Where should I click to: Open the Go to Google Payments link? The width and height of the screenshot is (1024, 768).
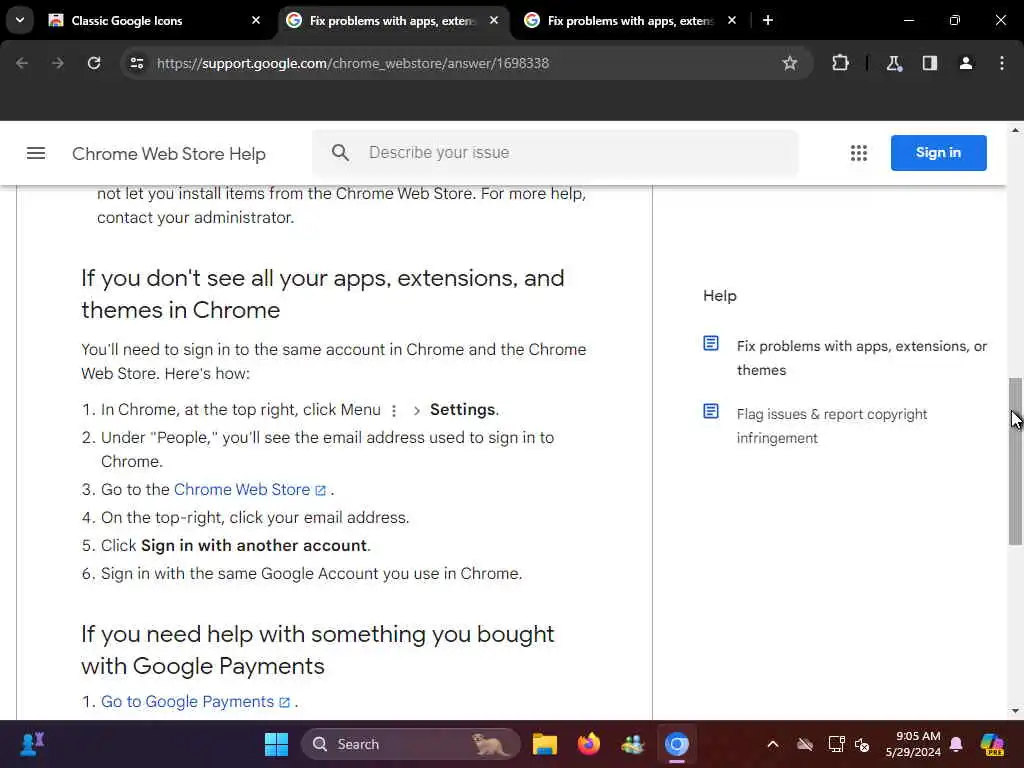tap(195, 701)
